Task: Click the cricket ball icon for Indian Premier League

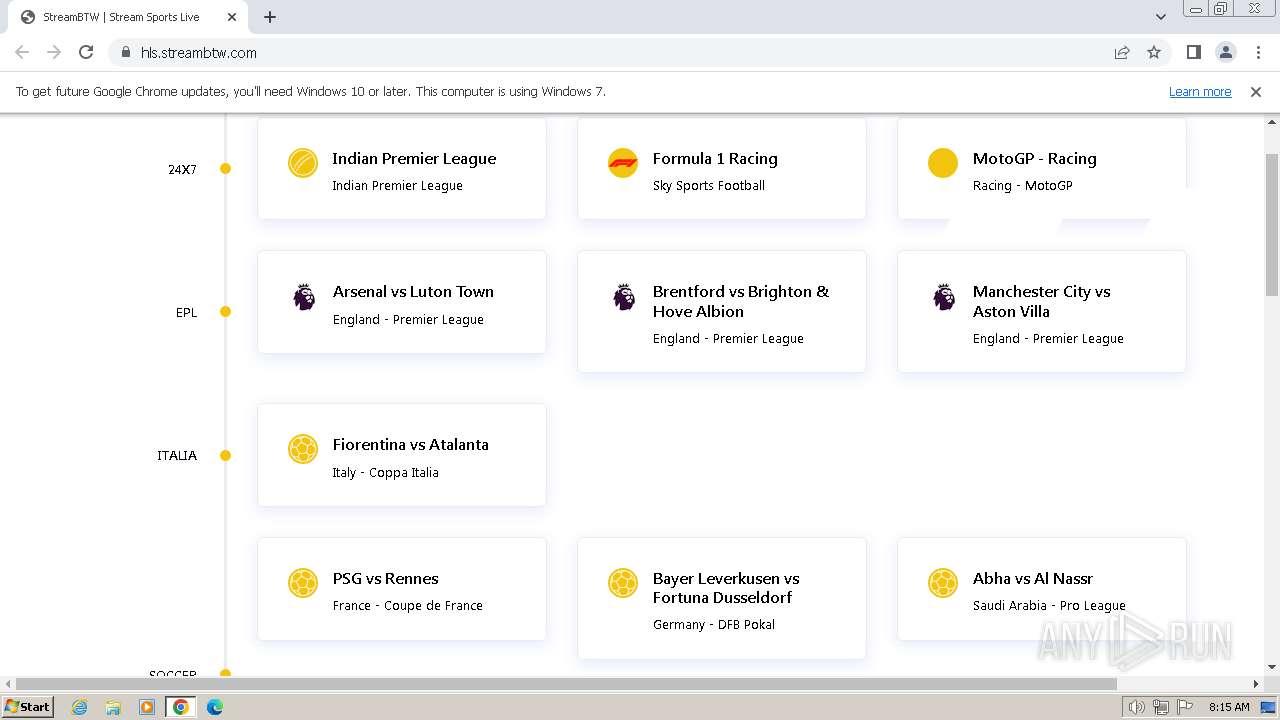Action: click(x=303, y=163)
